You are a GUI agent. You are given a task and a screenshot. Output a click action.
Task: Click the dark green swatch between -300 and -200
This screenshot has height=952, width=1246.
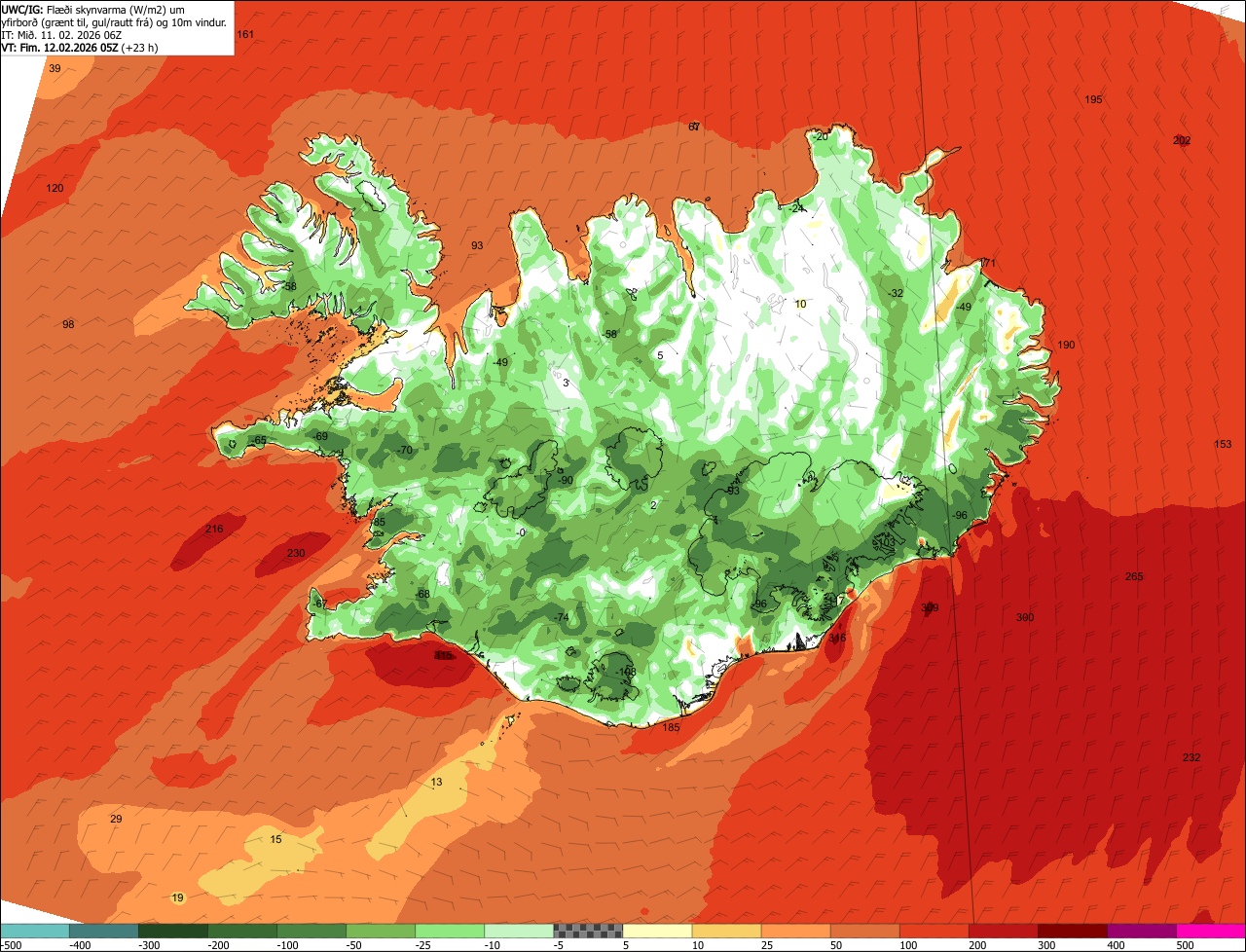172,931
